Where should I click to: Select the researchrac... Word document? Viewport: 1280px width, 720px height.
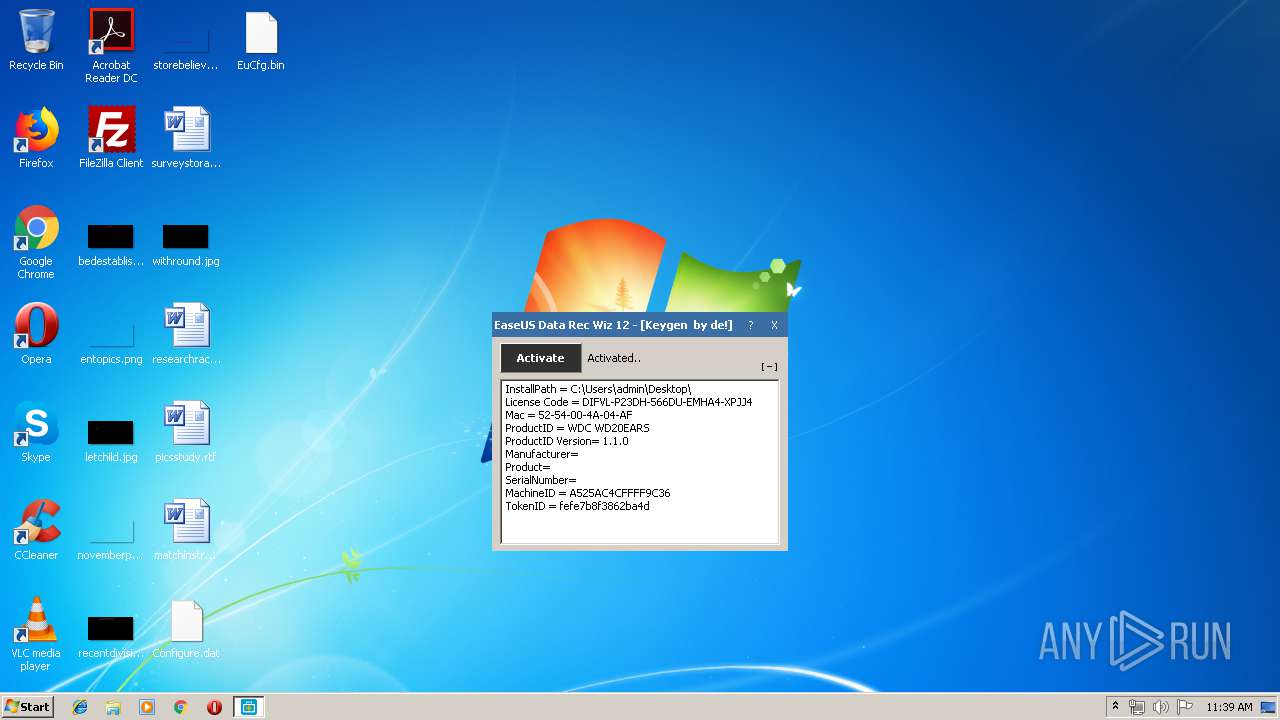coord(186,335)
